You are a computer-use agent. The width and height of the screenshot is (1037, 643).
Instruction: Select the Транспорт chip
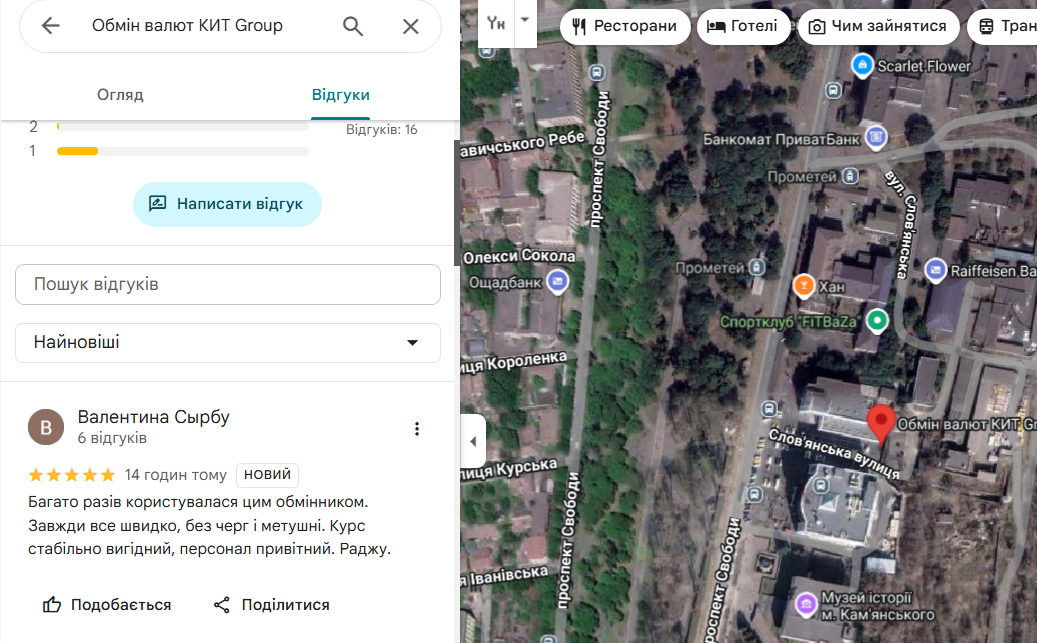click(1003, 26)
